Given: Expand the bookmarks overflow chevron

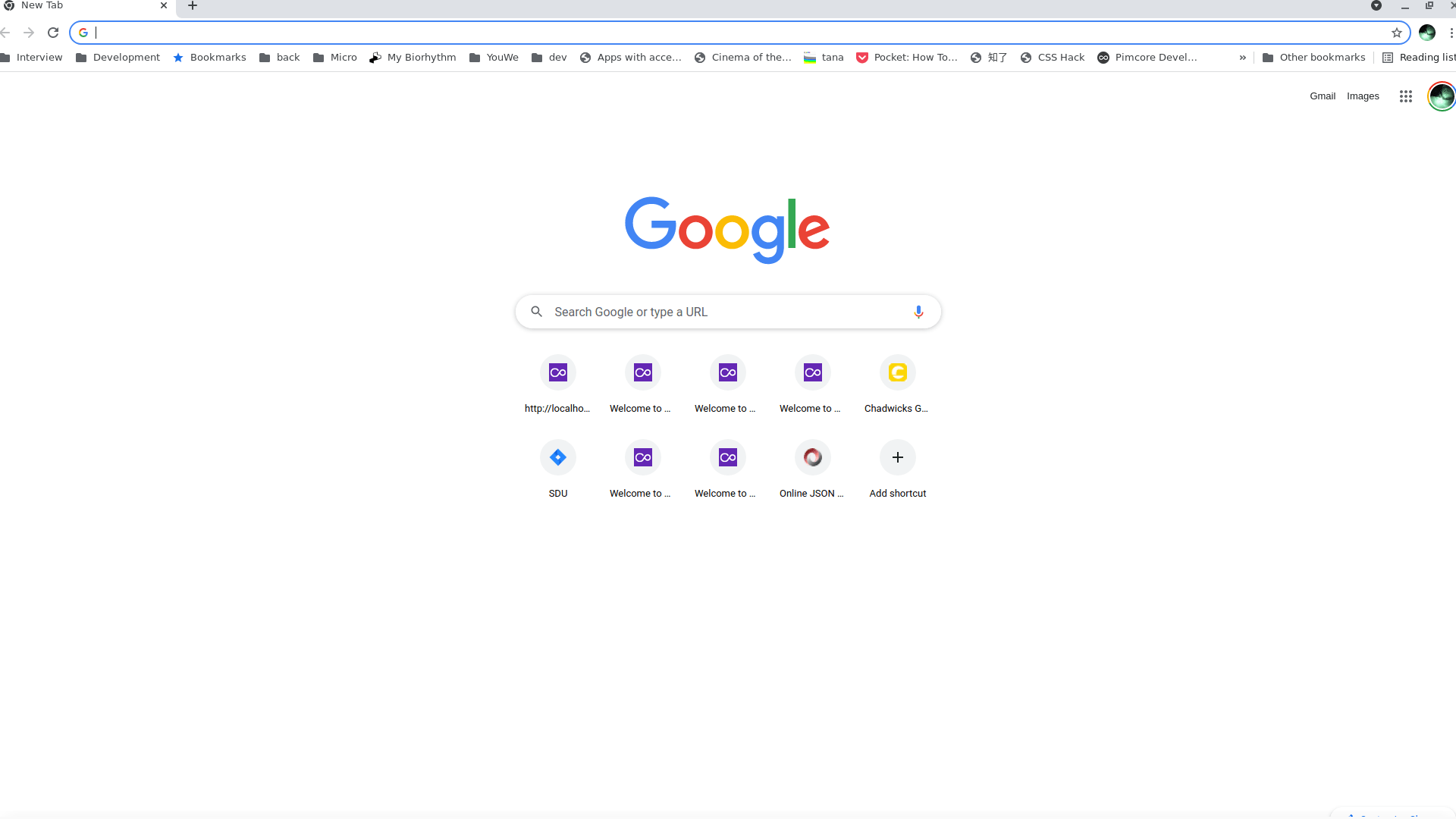Looking at the screenshot, I should click(x=1242, y=57).
